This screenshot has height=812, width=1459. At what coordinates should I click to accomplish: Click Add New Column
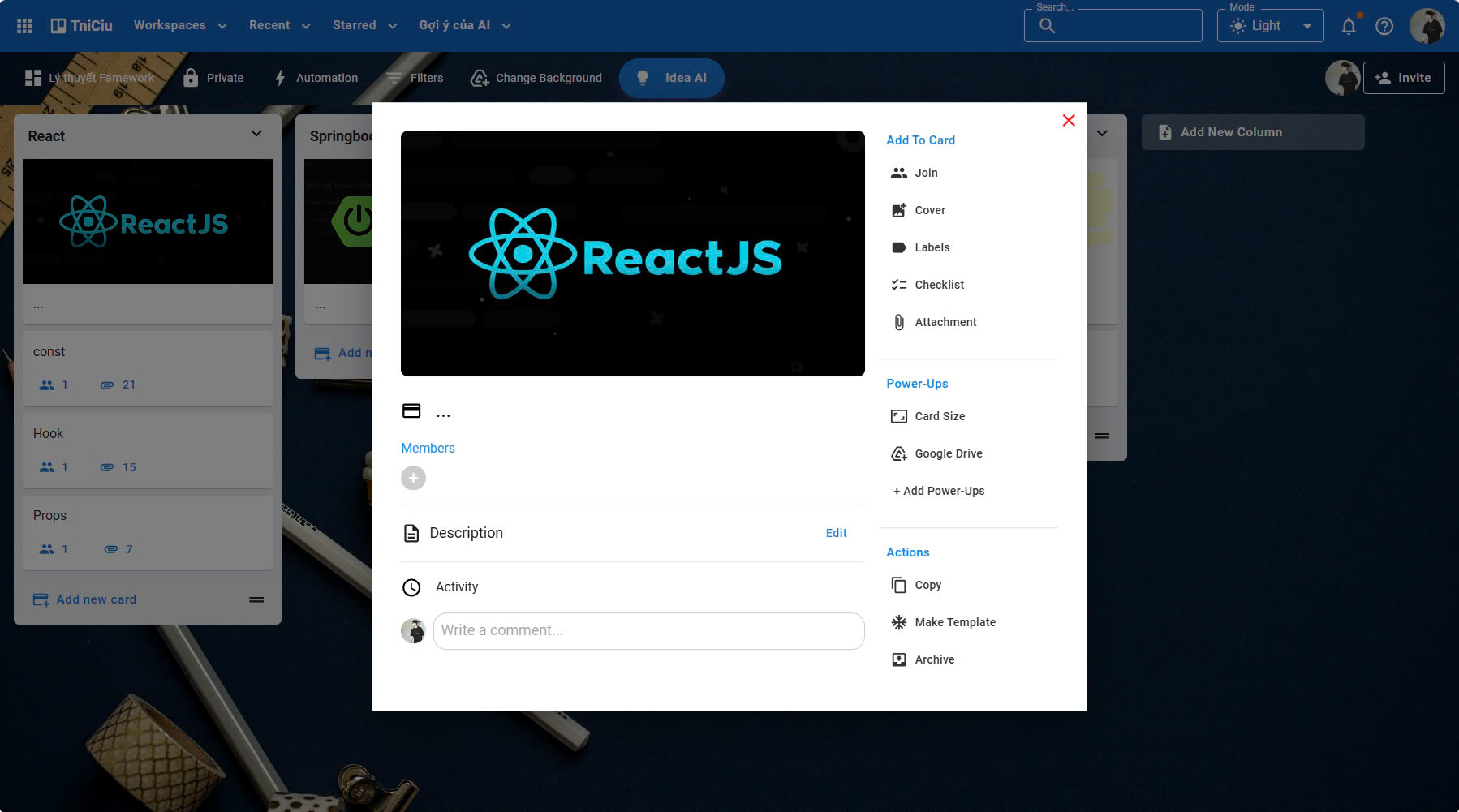[x=1253, y=132]
